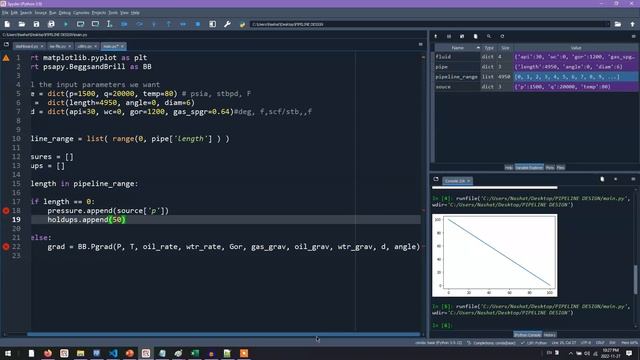Select the fluid variable row

pos(536,57)
